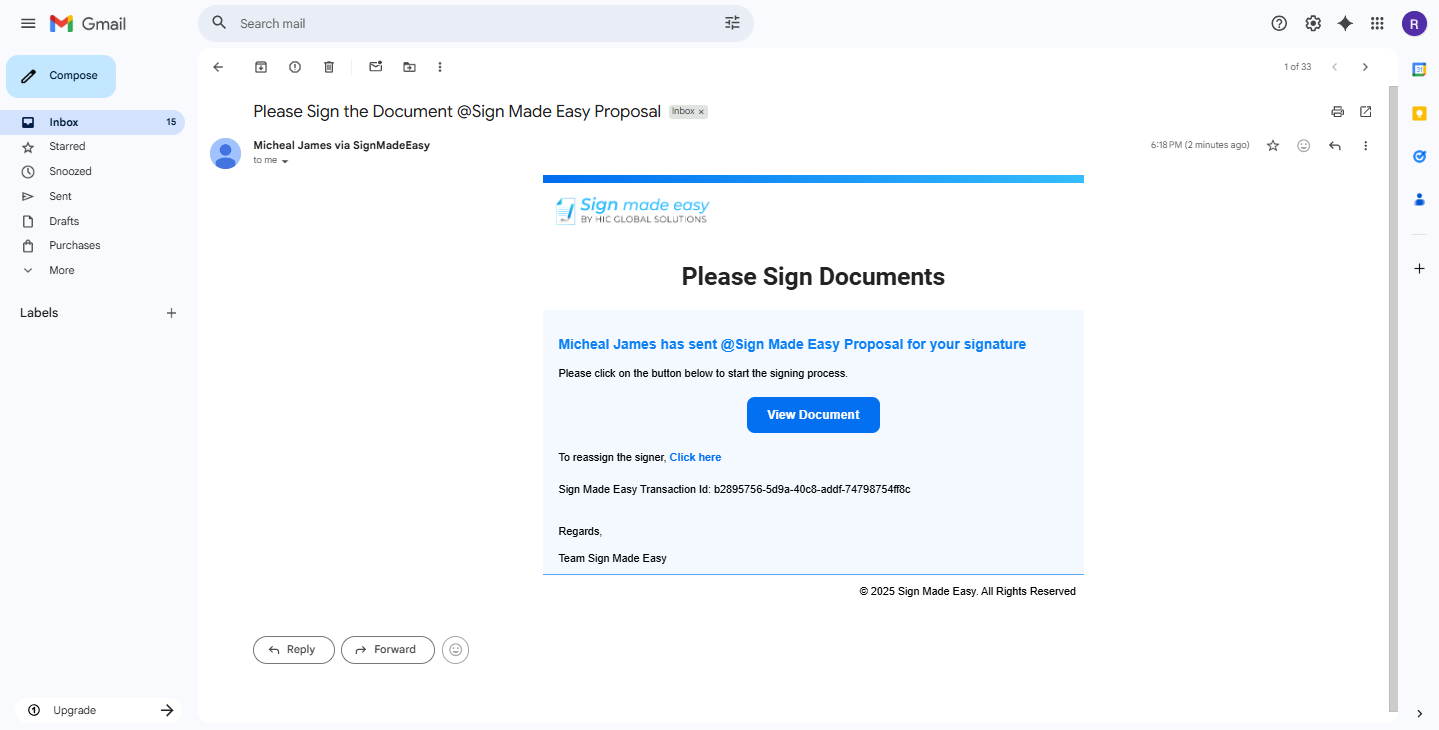
Task: Click the Upgrade button
Action: [x=99, y=710]
